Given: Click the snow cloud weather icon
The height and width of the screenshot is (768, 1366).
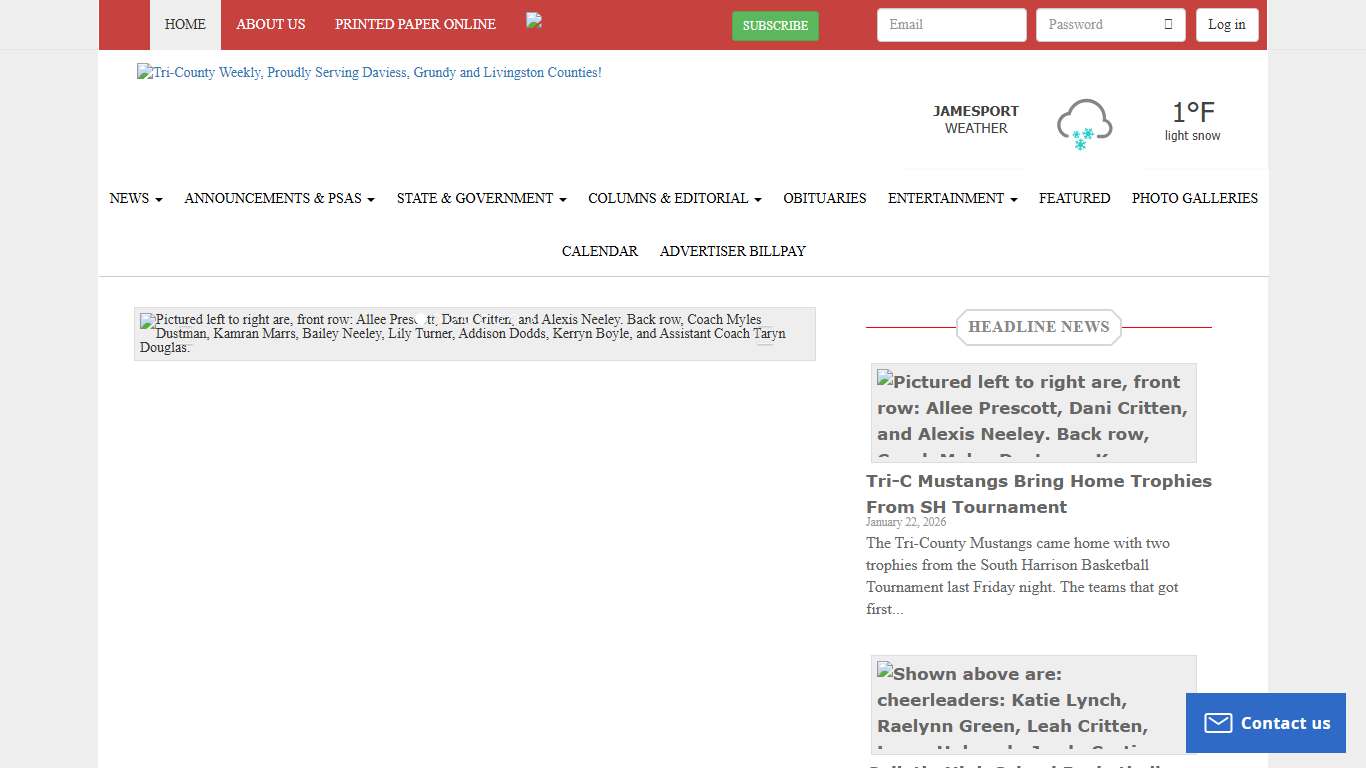Looking at the screenshot, I should (x=1084, y=124).
